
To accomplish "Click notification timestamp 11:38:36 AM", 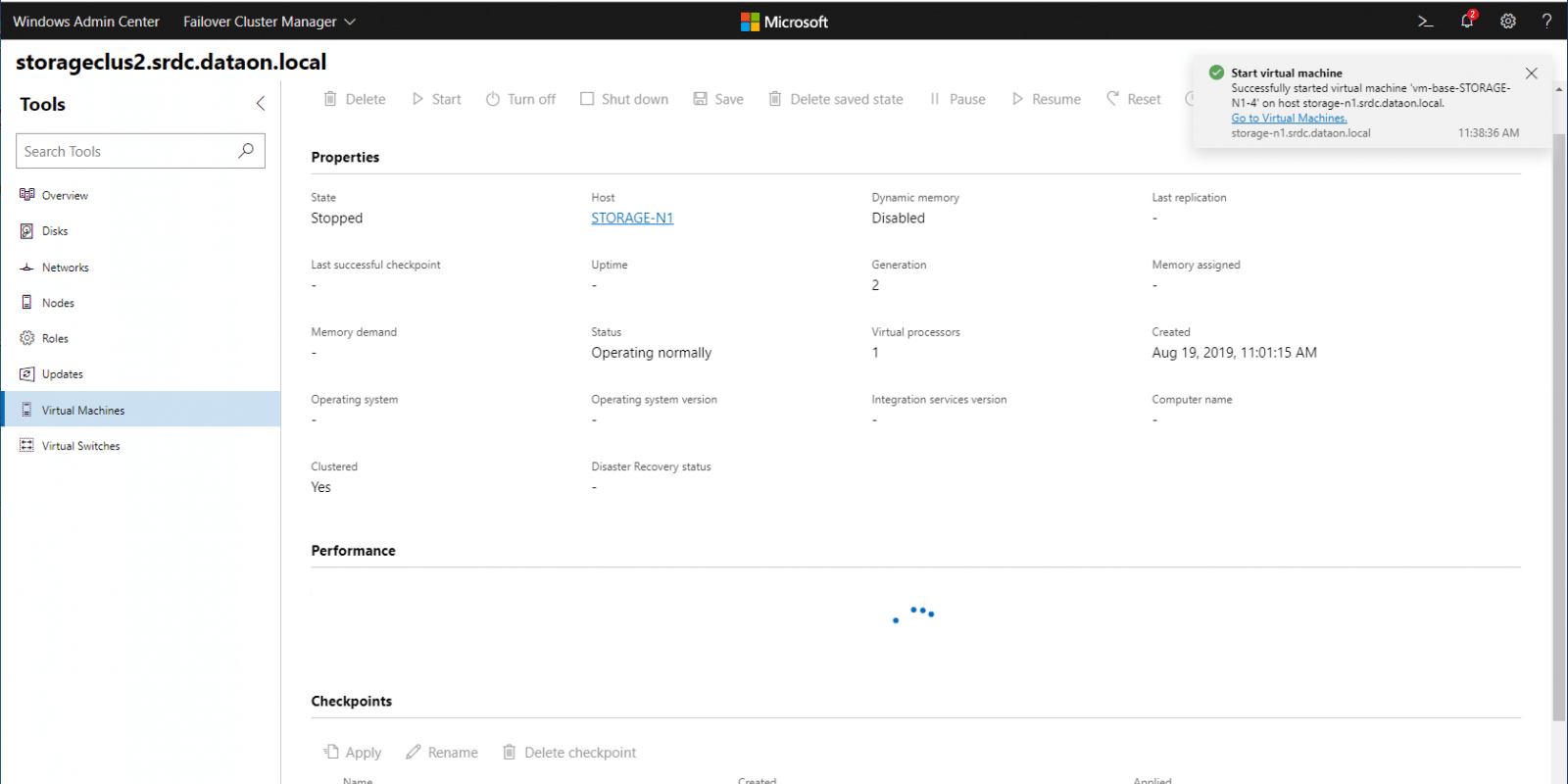I will click(x=1489, y=133).
